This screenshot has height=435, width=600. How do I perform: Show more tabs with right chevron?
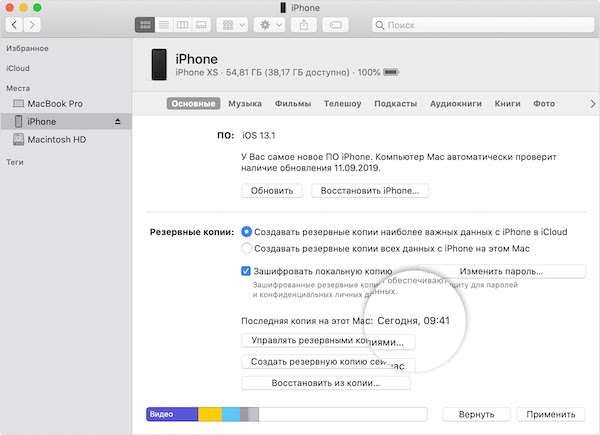coord(592,104)
